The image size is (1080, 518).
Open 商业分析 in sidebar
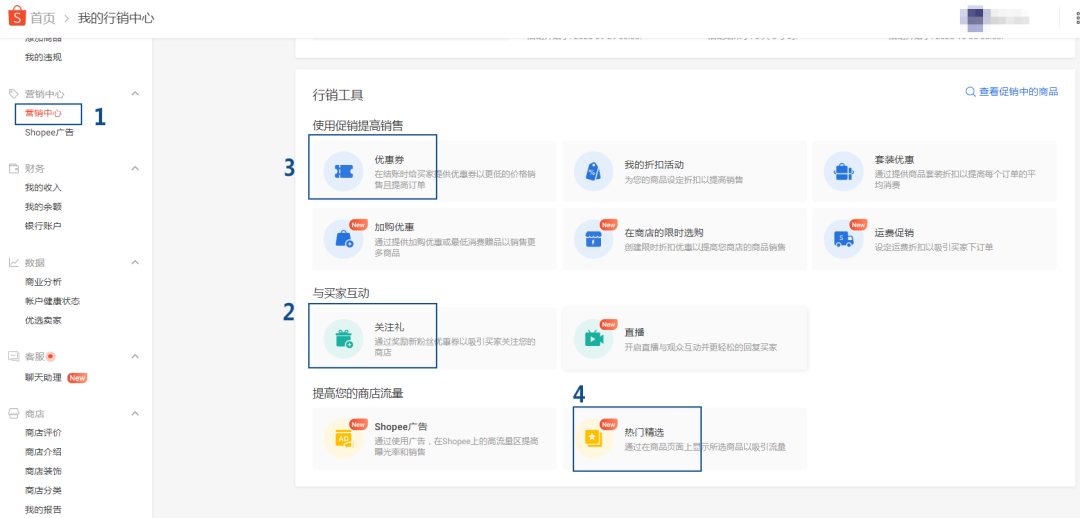(x=43, y=282)
